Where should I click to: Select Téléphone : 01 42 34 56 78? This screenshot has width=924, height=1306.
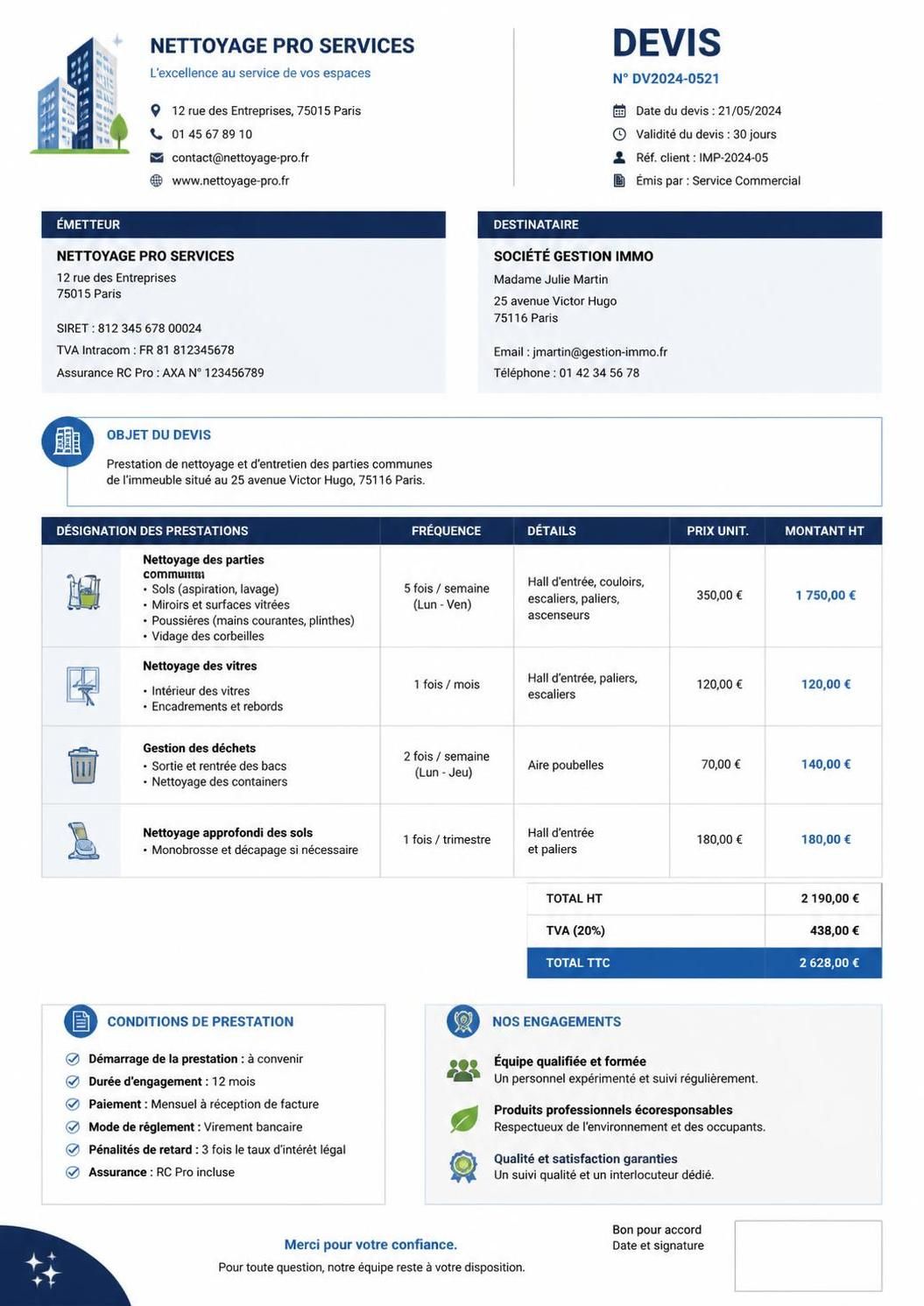click(x=567, y=373)
